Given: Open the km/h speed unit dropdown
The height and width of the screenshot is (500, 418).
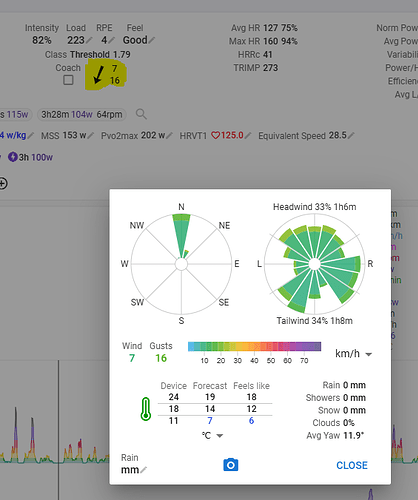Looking at the screenshot, I should point(354,354).
